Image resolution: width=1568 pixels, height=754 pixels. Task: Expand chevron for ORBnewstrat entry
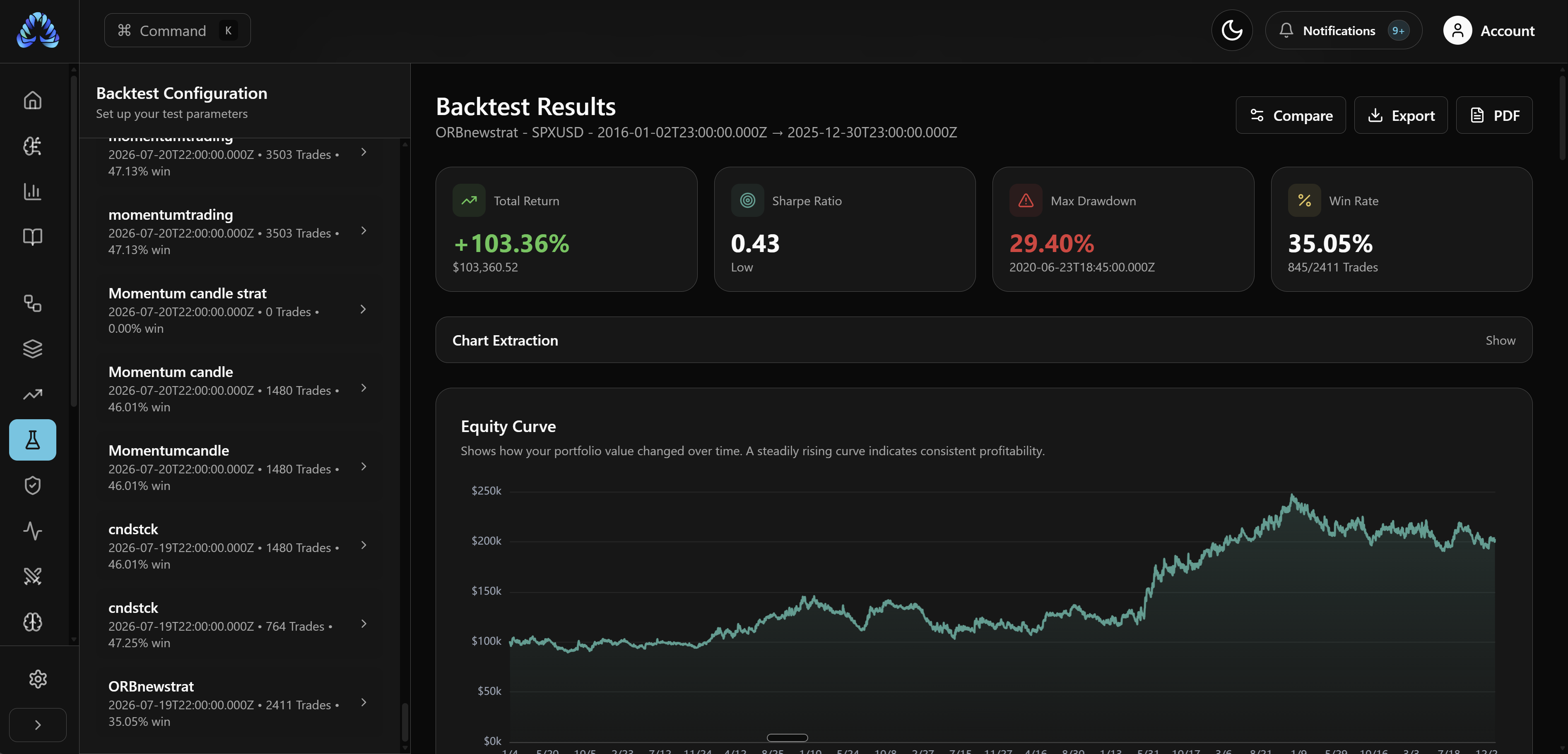(x=364, y=702)
